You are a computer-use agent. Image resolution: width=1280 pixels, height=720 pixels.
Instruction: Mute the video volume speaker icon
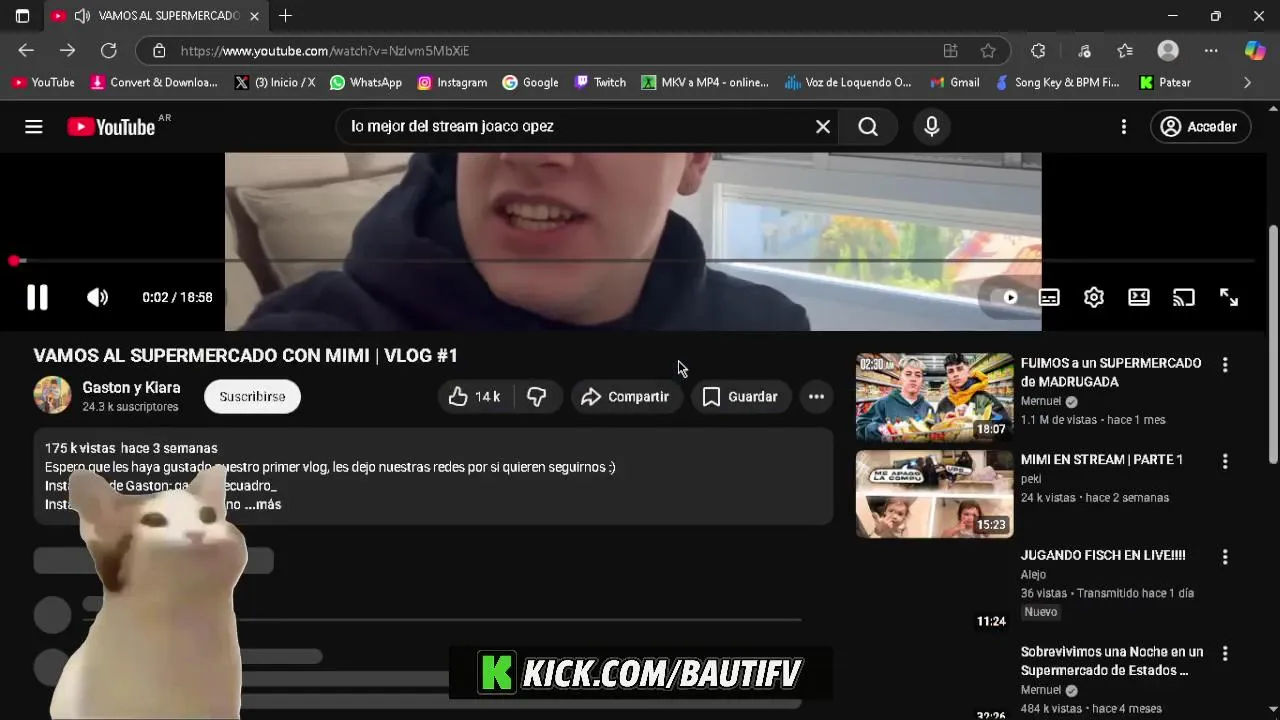97,297
